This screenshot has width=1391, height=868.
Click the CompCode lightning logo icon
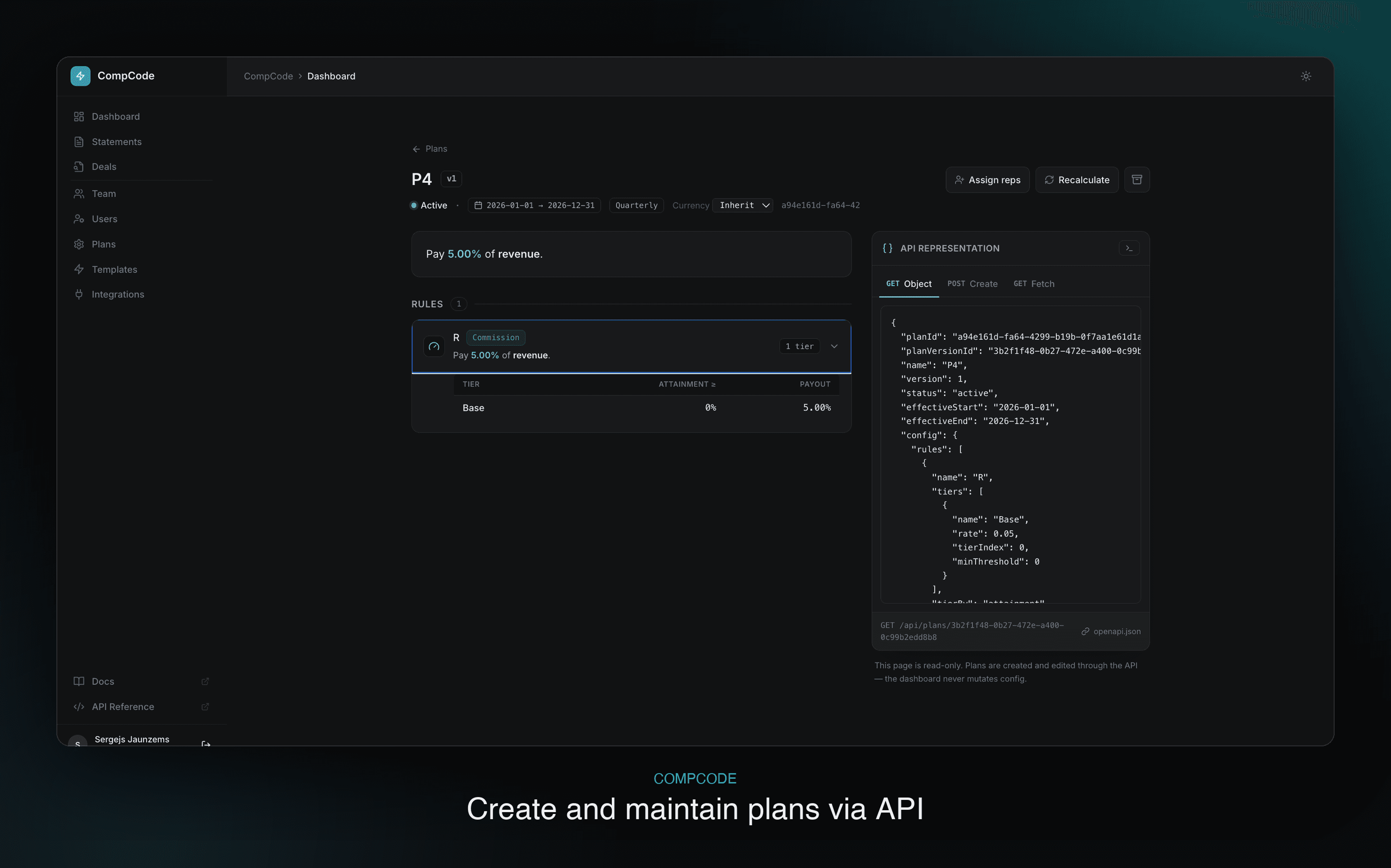coord(80,76)
